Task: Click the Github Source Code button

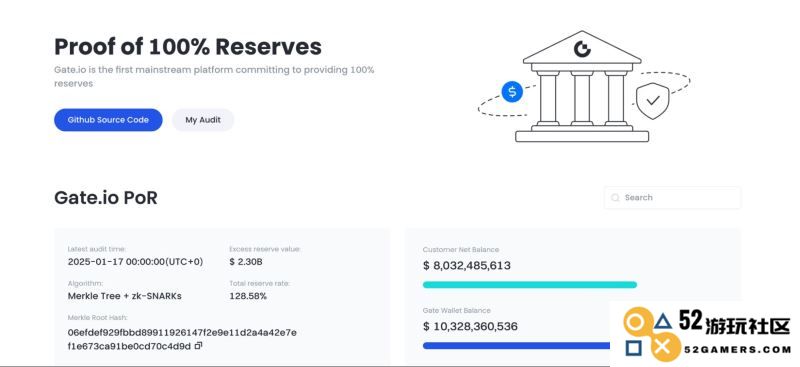Action: 108,120
